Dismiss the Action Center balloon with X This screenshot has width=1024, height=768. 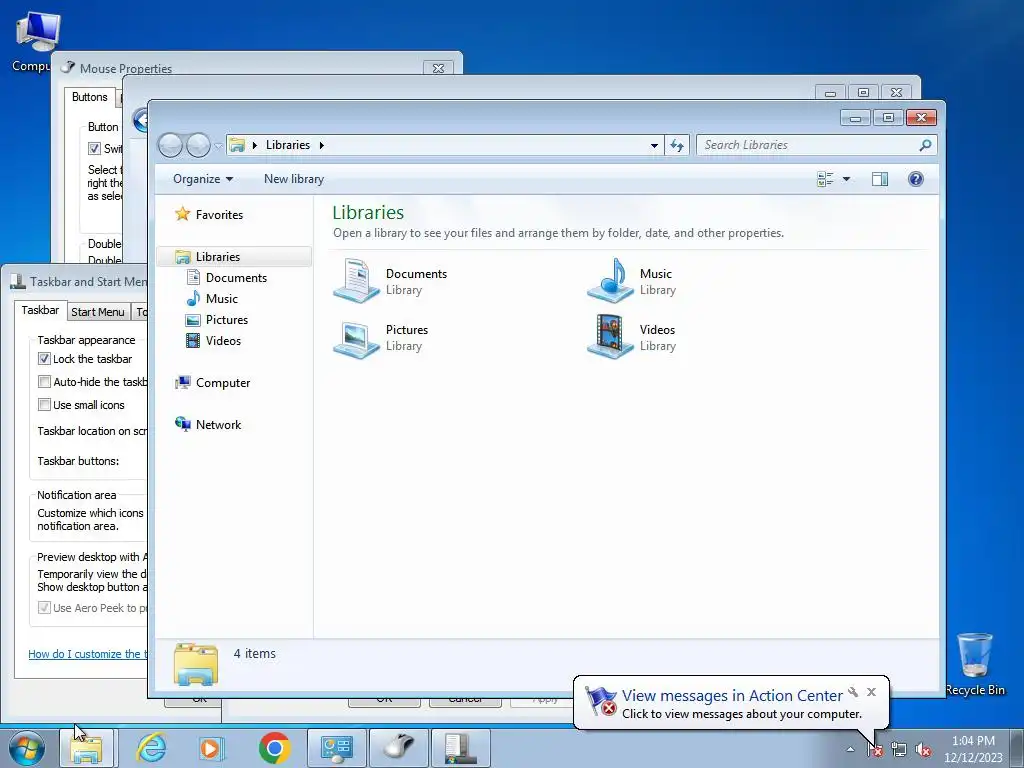tap(871, 692)
